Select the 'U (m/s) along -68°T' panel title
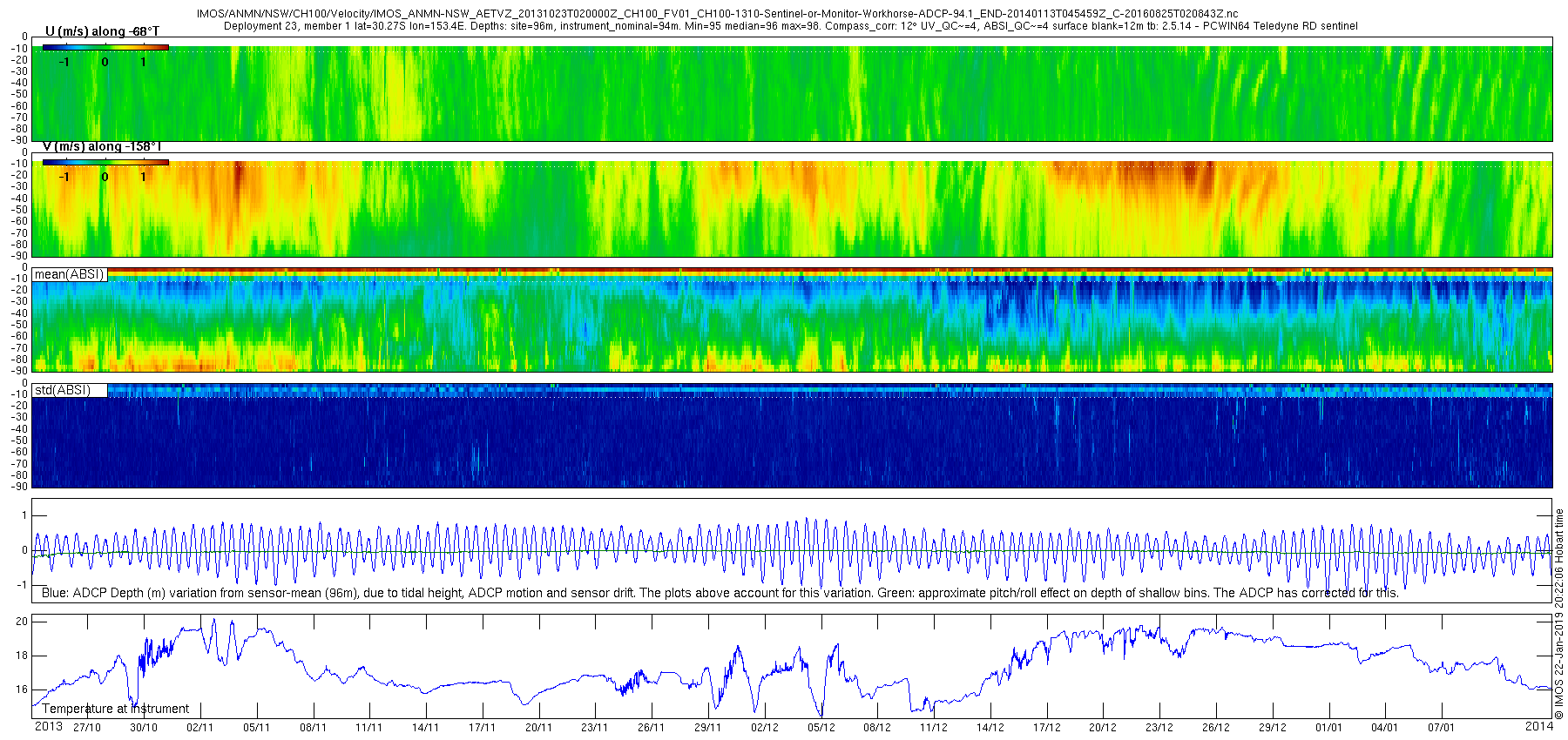Viewport: 1568px width, 740px height. click(102, 31)
